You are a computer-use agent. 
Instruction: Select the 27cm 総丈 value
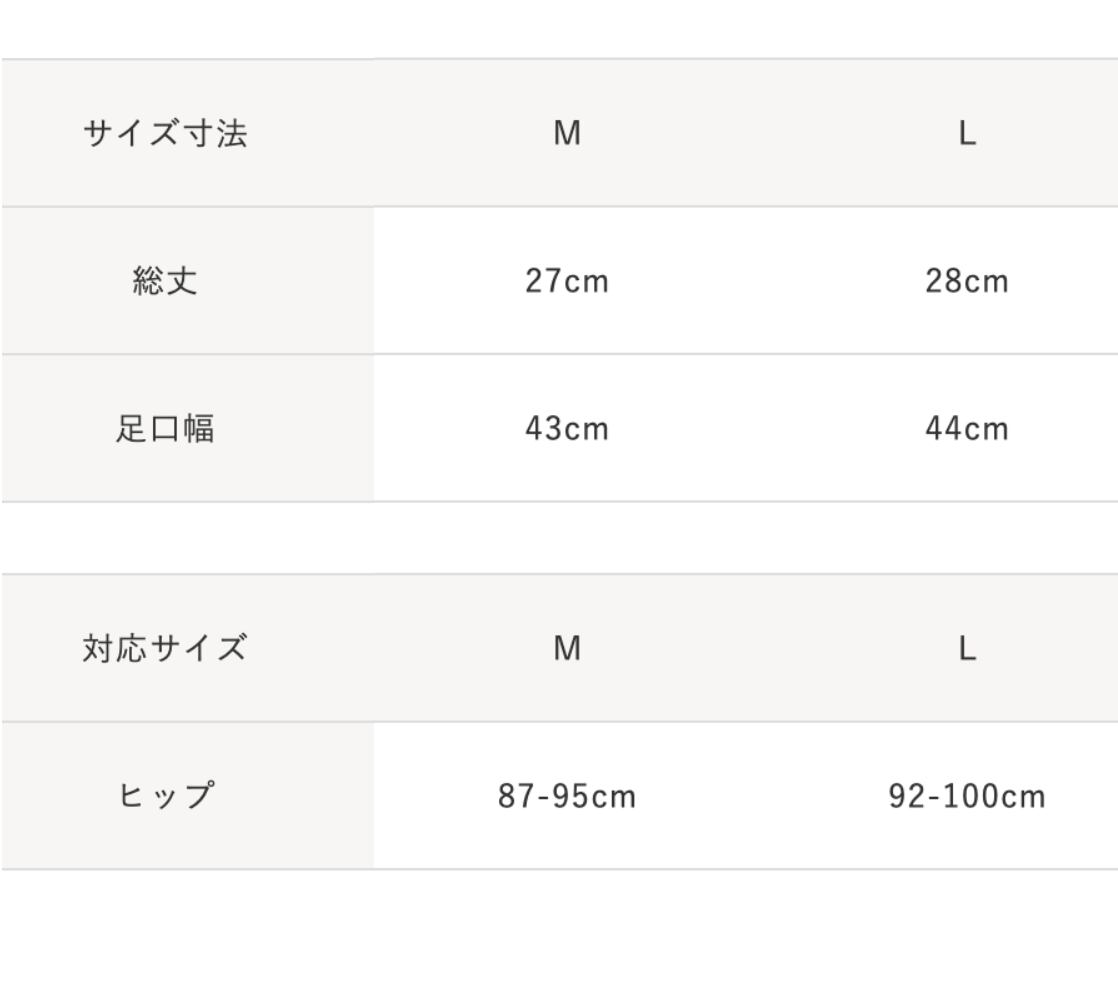click(567, 282)
